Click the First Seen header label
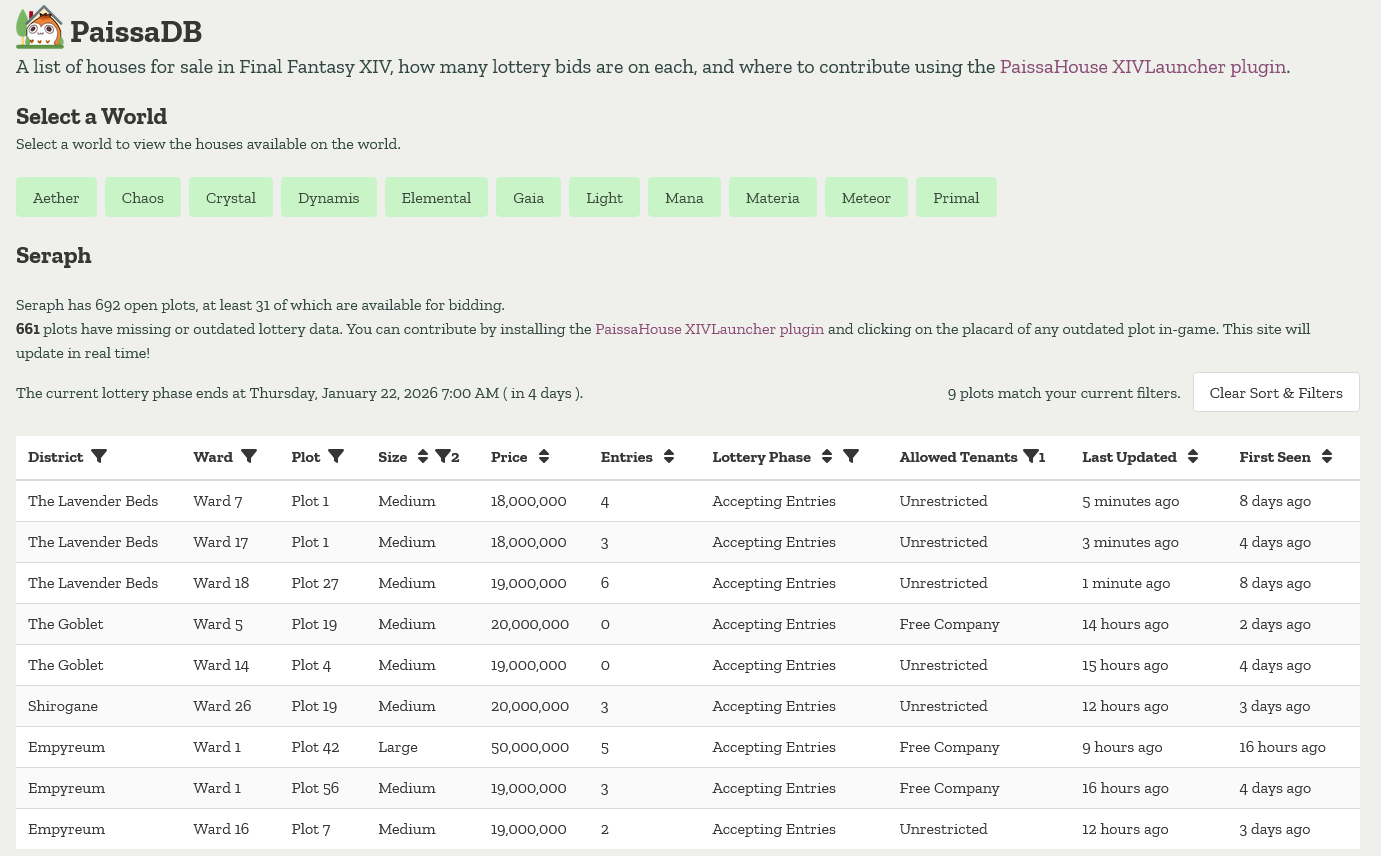The image size is (1381, 856). point(1275,457)
